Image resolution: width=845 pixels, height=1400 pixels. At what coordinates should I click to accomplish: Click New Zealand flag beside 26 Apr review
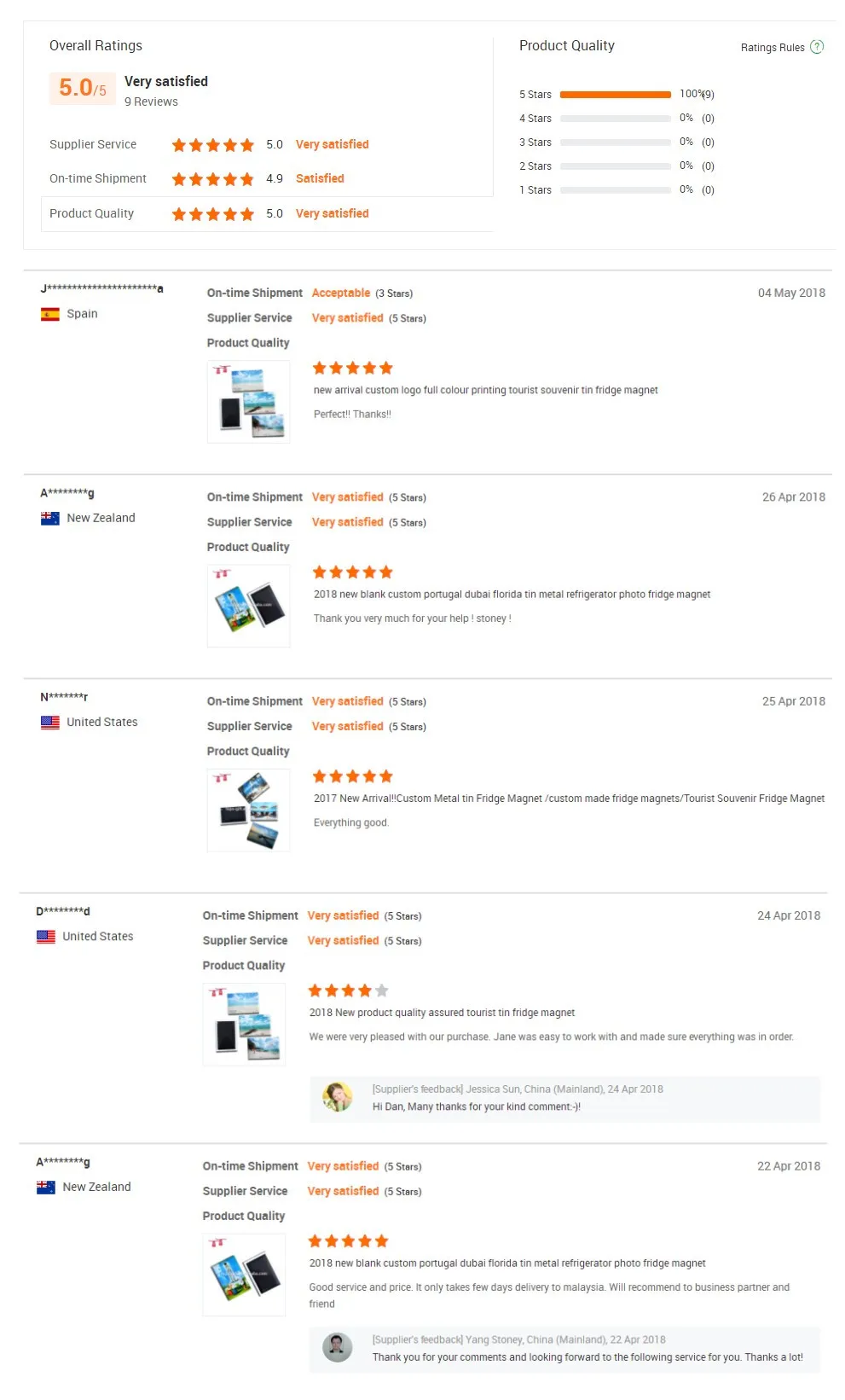[50, 518]
